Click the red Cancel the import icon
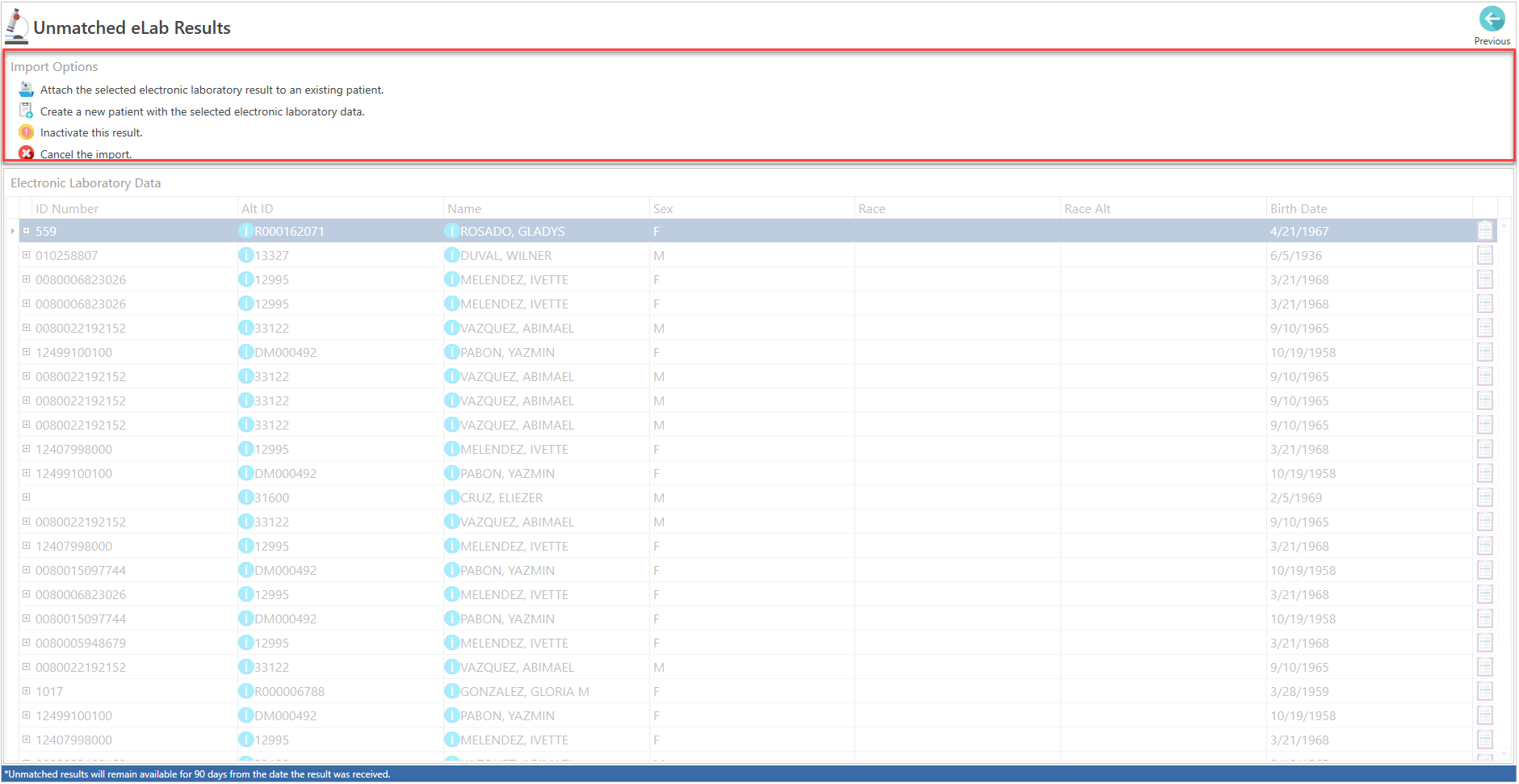 [x=25, y=153]
